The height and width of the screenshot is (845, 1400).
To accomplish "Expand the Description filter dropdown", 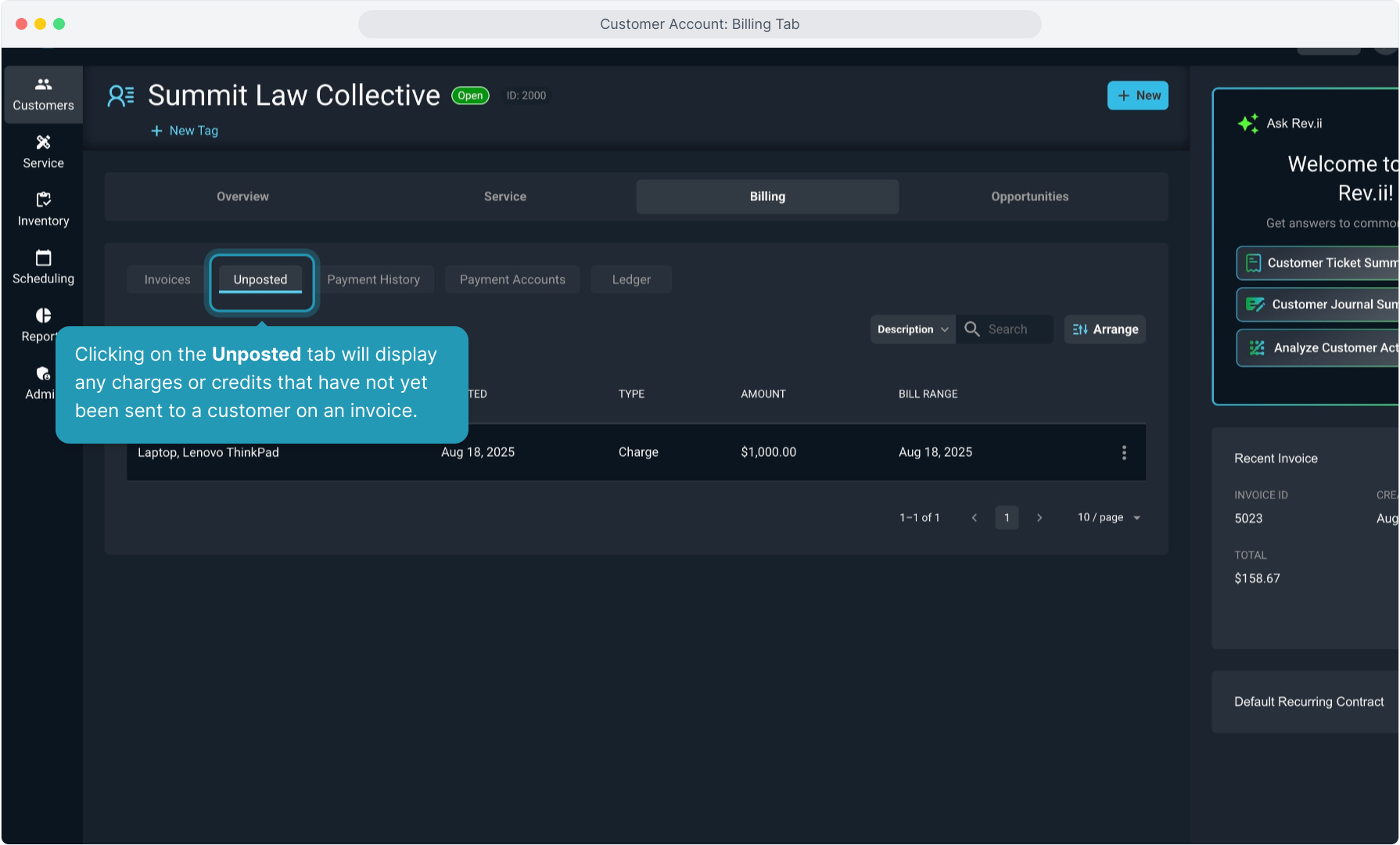I will click(912, 329).
